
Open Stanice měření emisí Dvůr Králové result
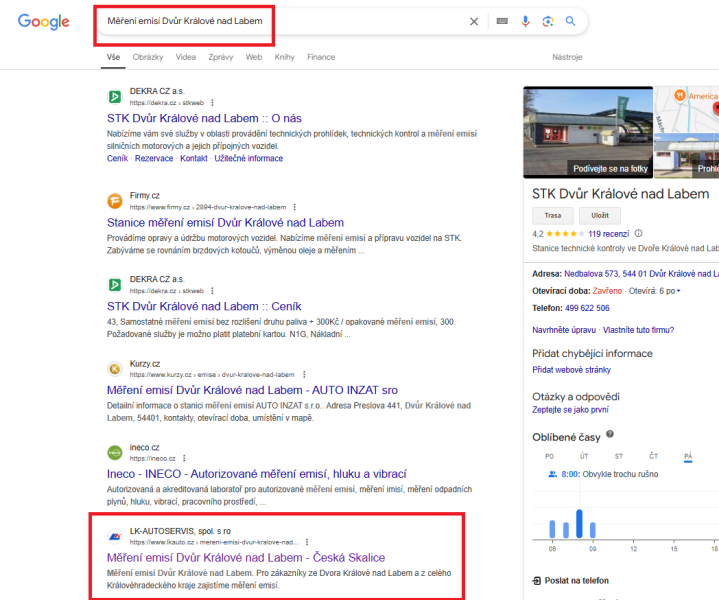click(x=225, y=222)
